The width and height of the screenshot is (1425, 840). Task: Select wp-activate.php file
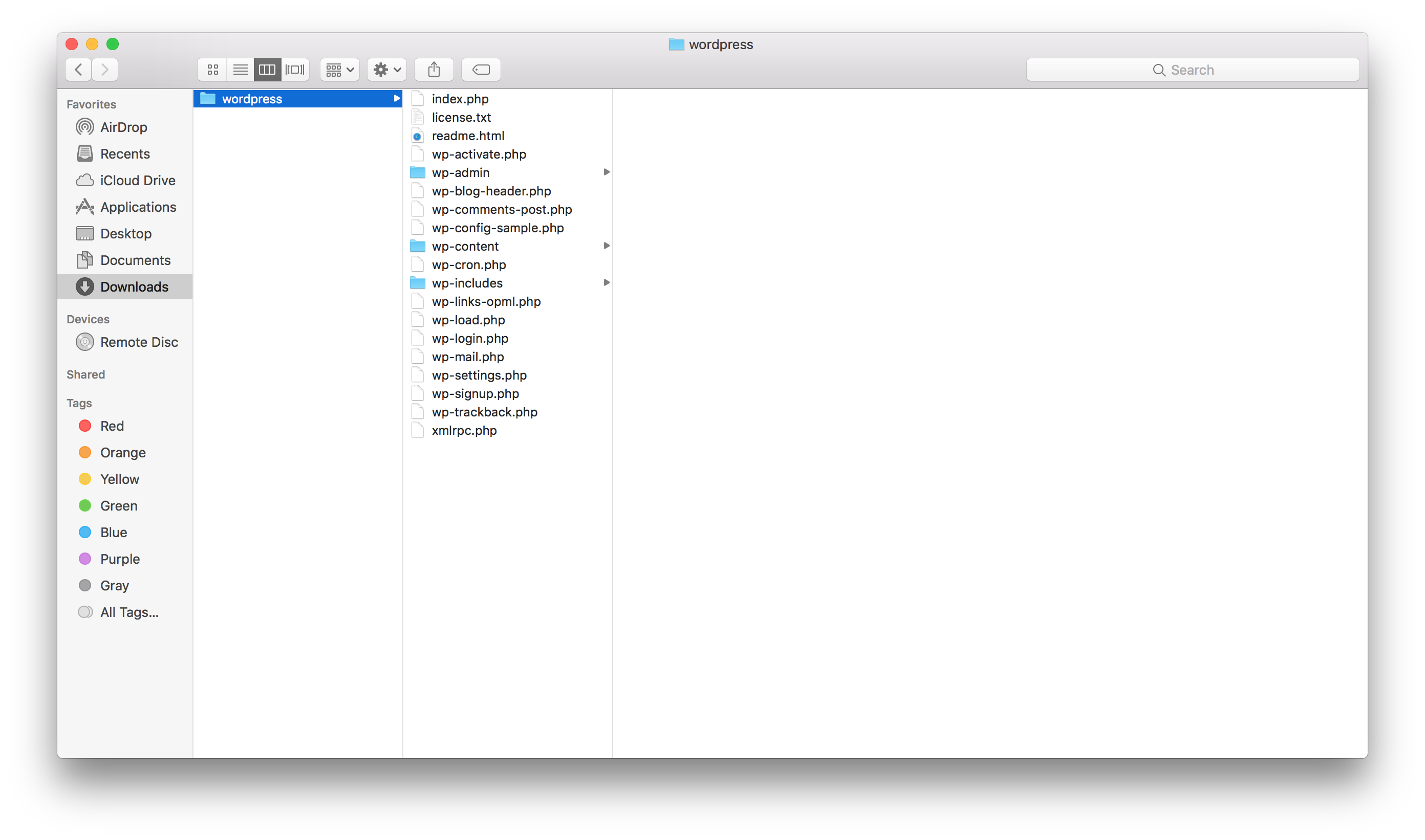tap(508, 154)
